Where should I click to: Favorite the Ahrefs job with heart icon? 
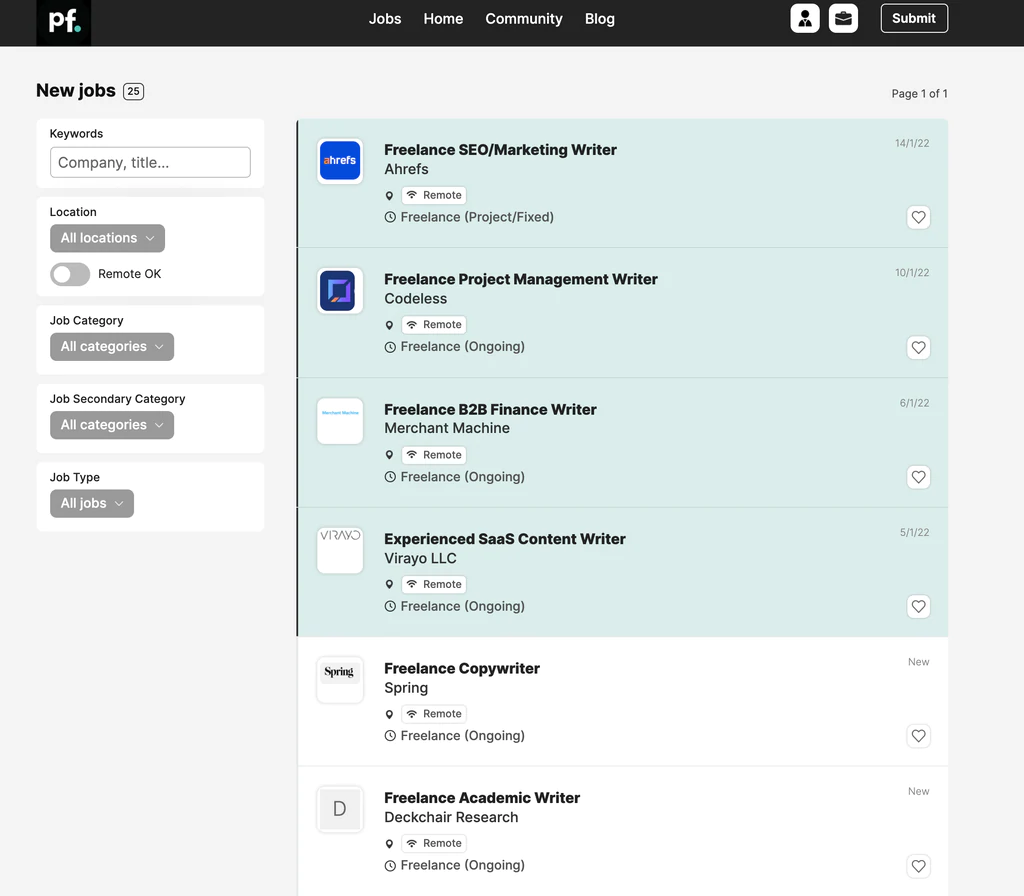click(918, 217)
